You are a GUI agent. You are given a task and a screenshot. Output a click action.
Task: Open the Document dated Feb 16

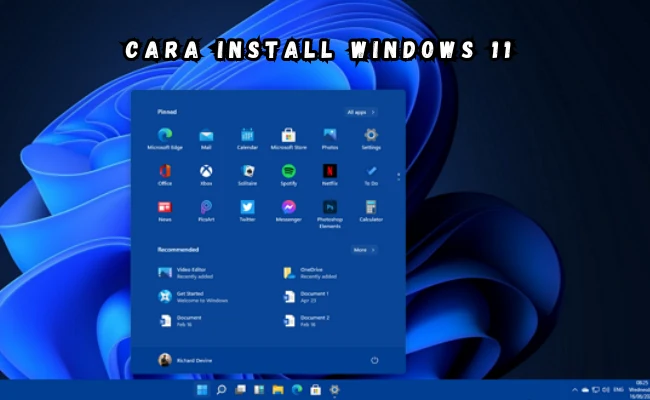pos(181,321)
